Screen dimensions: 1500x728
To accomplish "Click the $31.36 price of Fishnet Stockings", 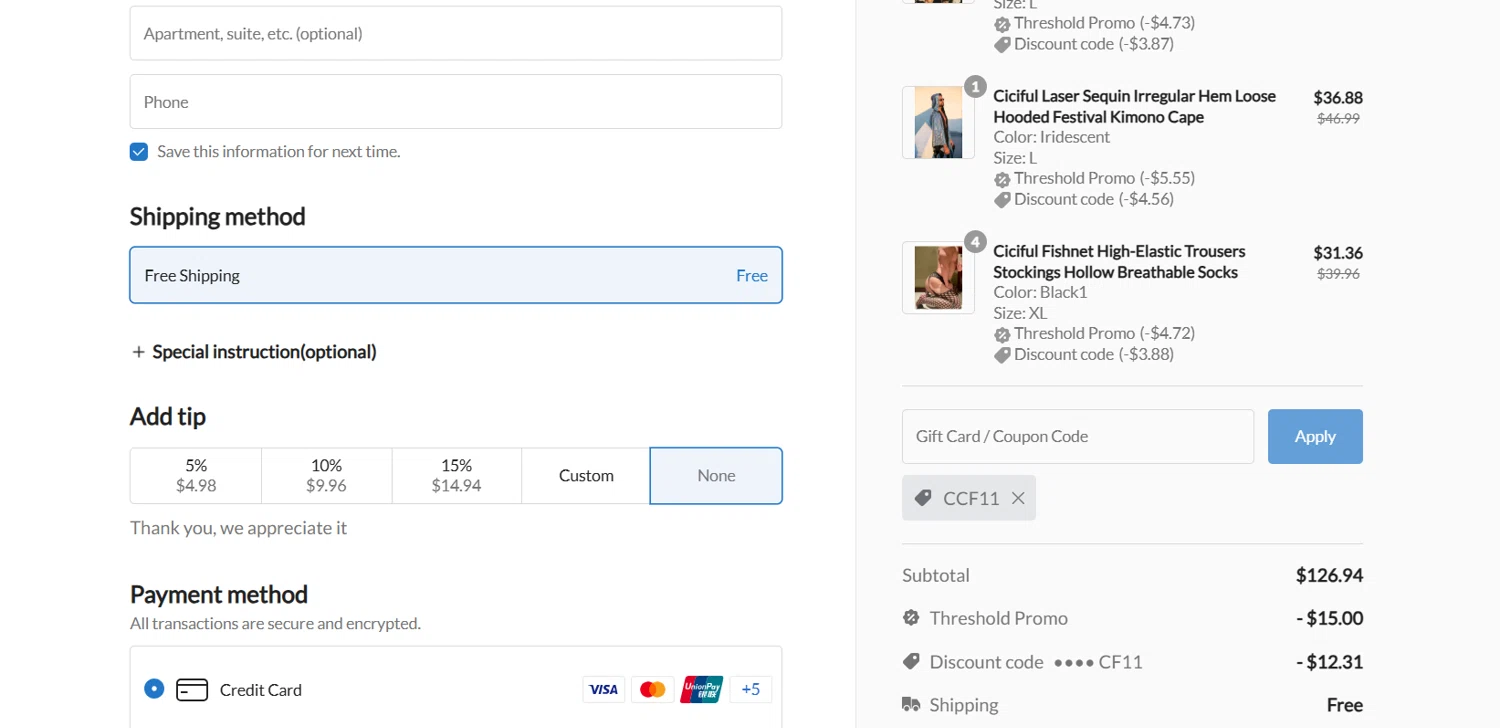I will [x=1338, y=253].
